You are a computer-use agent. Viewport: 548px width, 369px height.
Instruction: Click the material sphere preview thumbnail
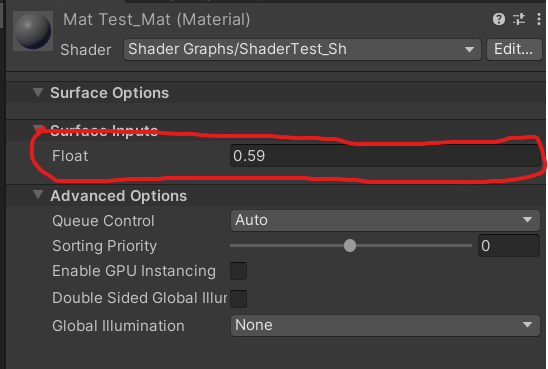[x=33, y=31]
